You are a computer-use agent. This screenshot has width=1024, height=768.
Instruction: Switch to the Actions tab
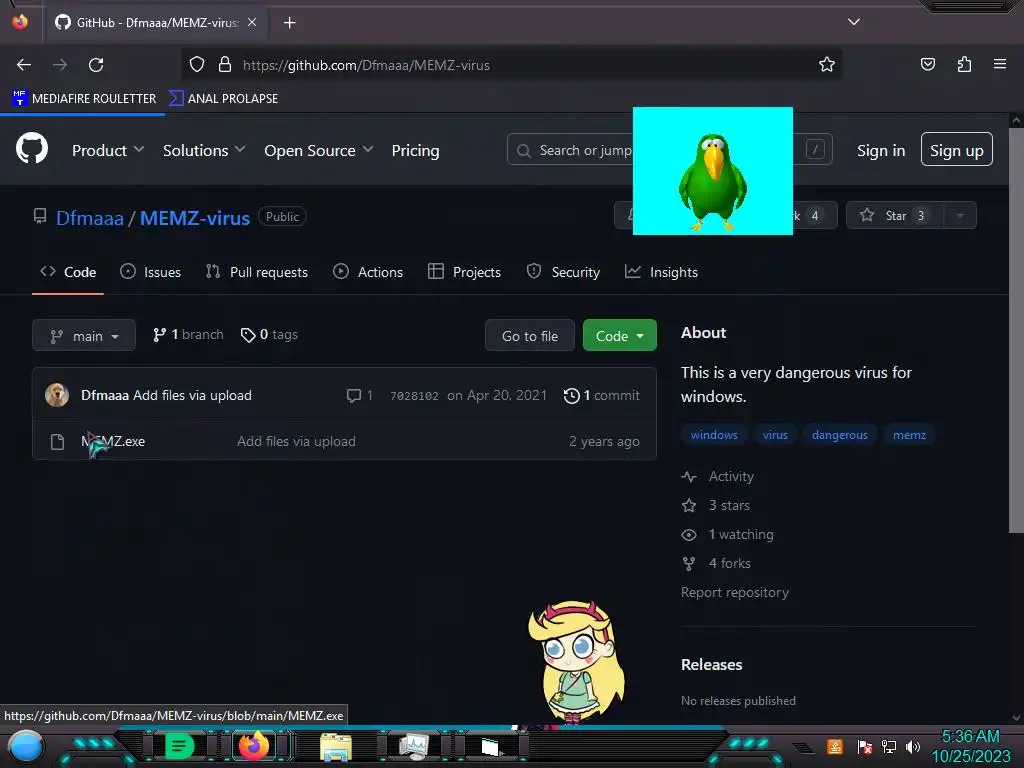tap(368, 272)
